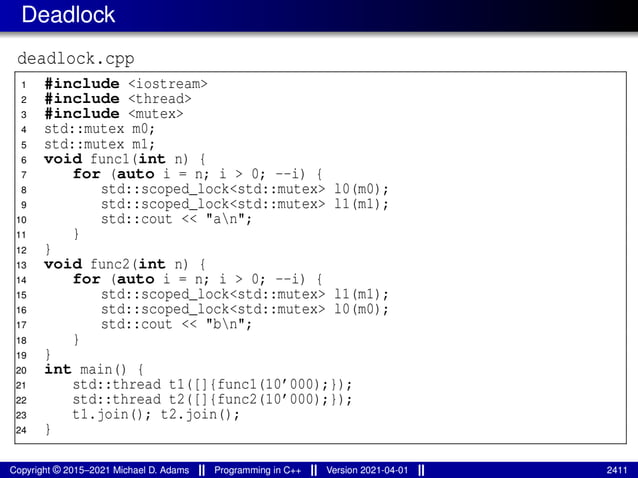Click the for loop on line 14

197,279
